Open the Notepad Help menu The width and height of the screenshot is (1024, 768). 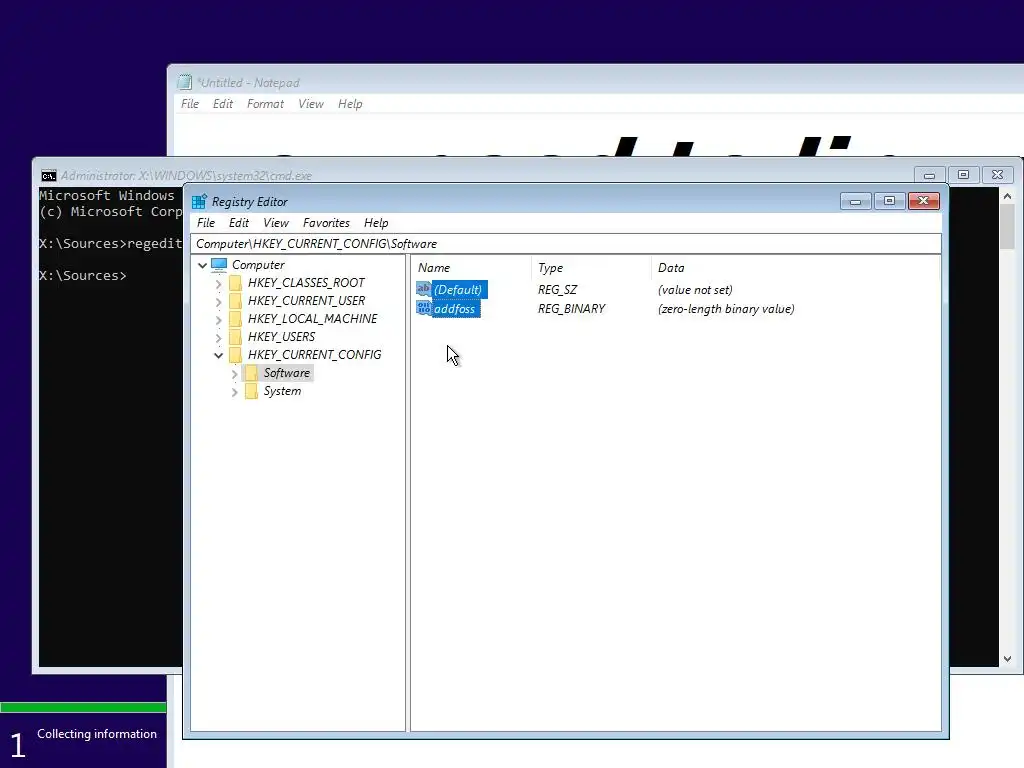(350, 104)
